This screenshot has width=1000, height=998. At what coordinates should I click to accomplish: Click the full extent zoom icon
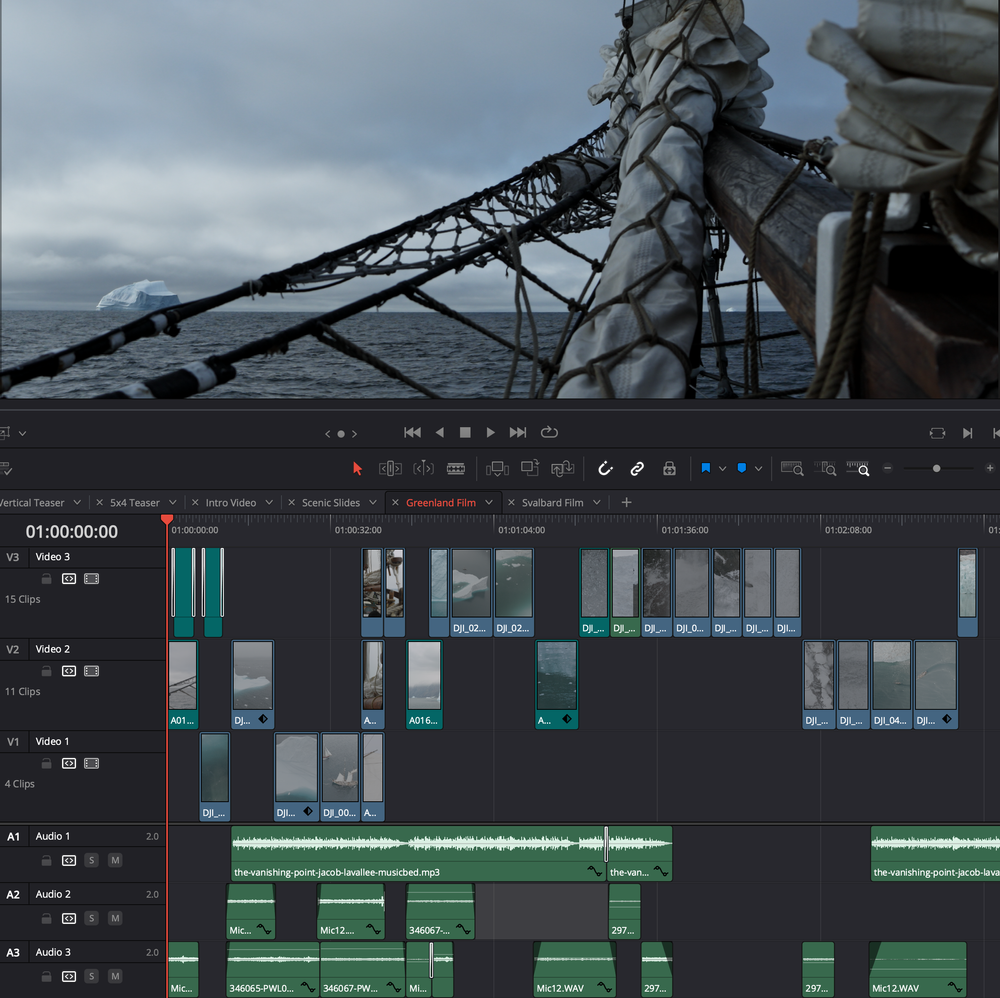coord(791,468)
